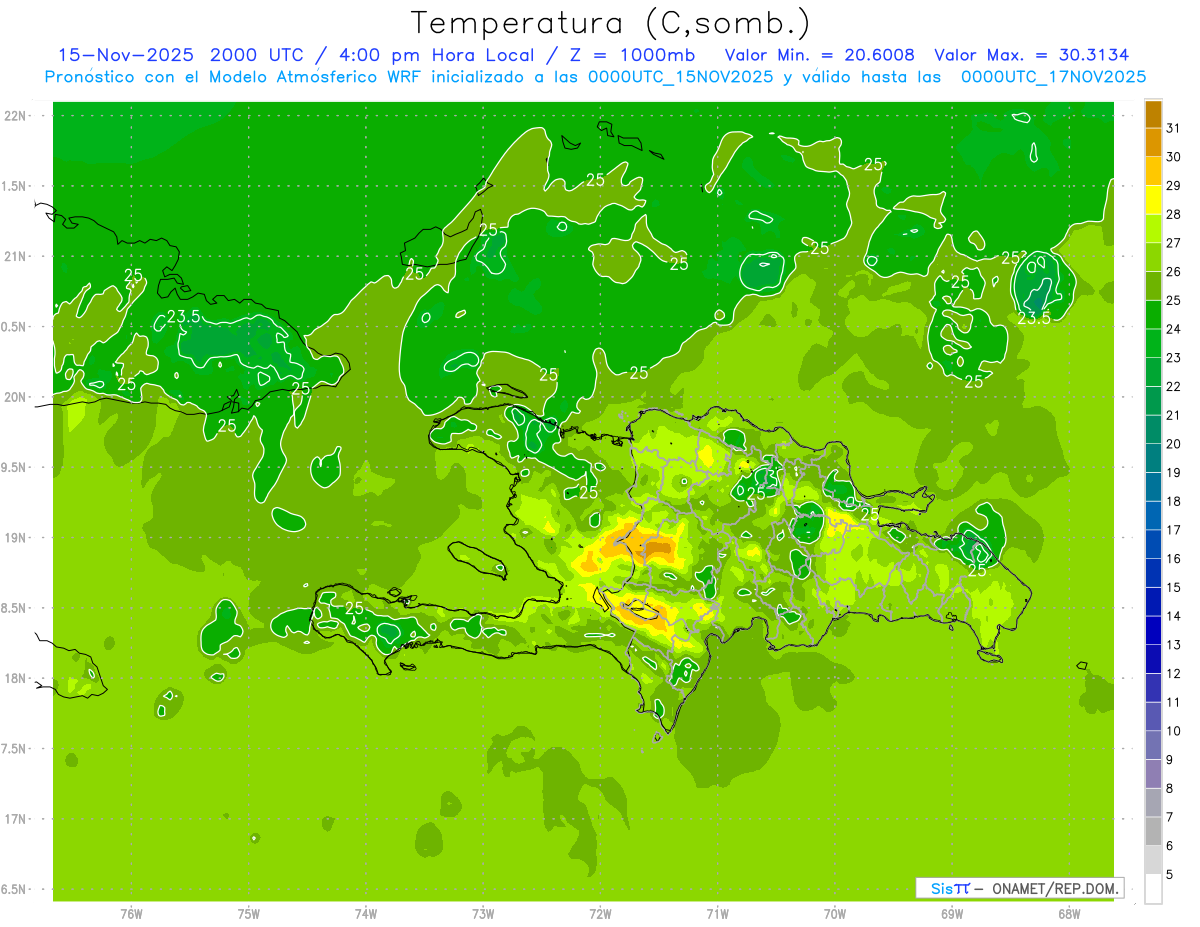
Task: Click the orange swatch between 30 and 31
Action: pos(1153,142)
